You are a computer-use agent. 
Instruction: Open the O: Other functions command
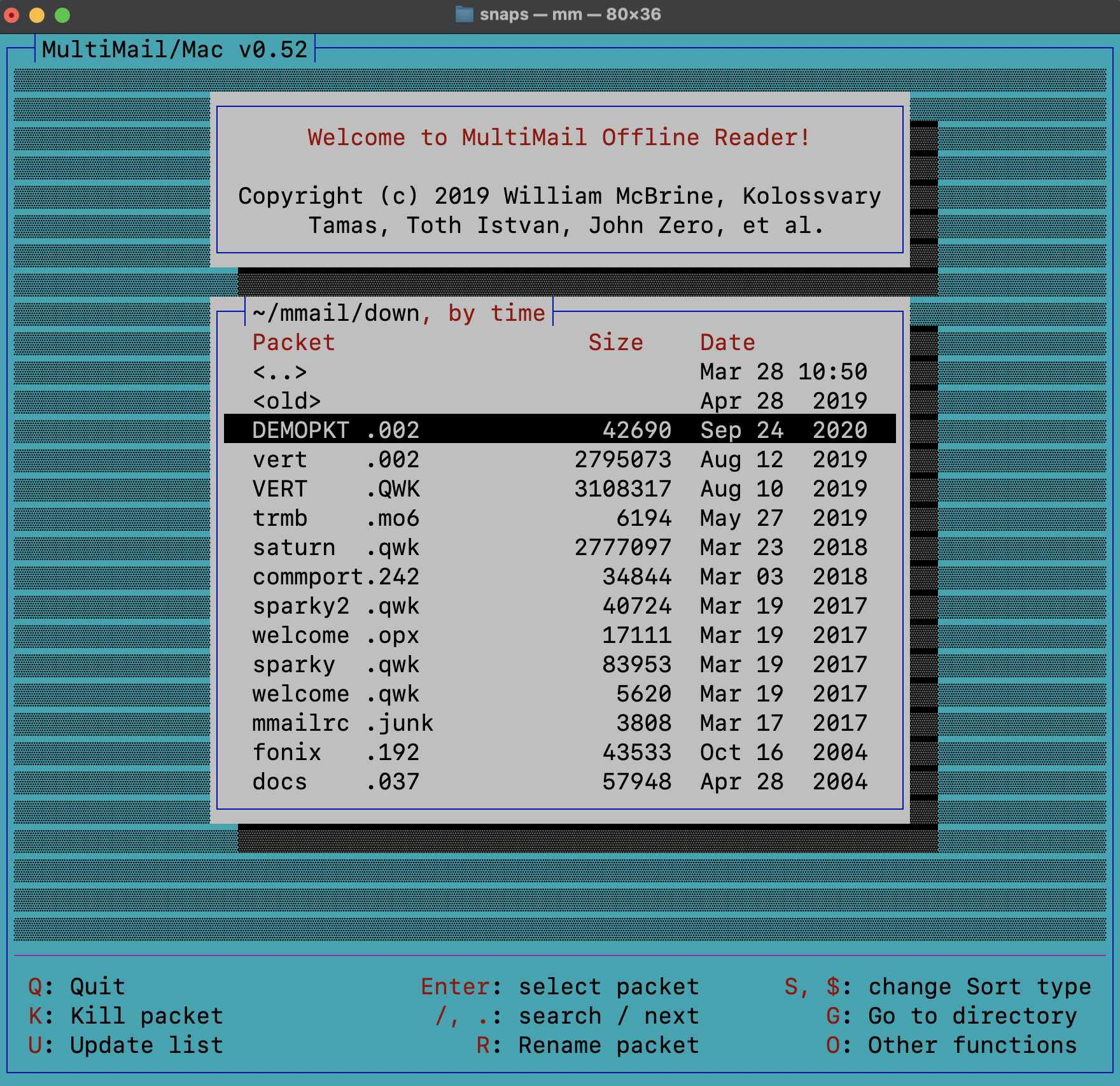tap(951, 1045)
